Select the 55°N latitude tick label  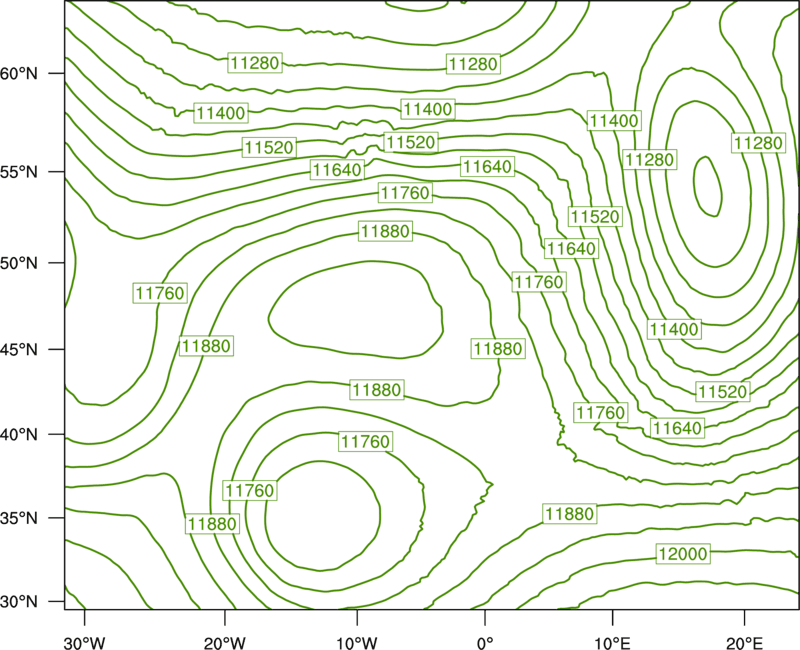[x=19, y=171]
